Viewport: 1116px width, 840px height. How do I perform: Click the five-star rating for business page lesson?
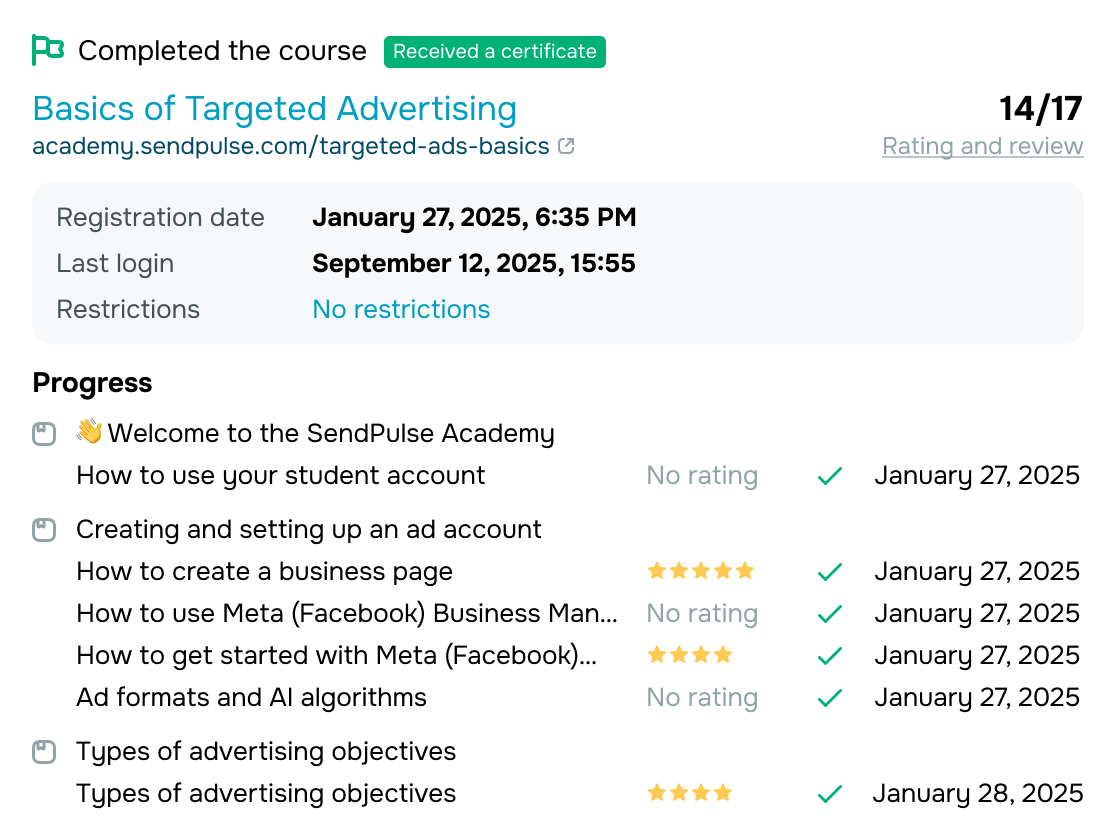pyautogui.click(x=700, y=572)
